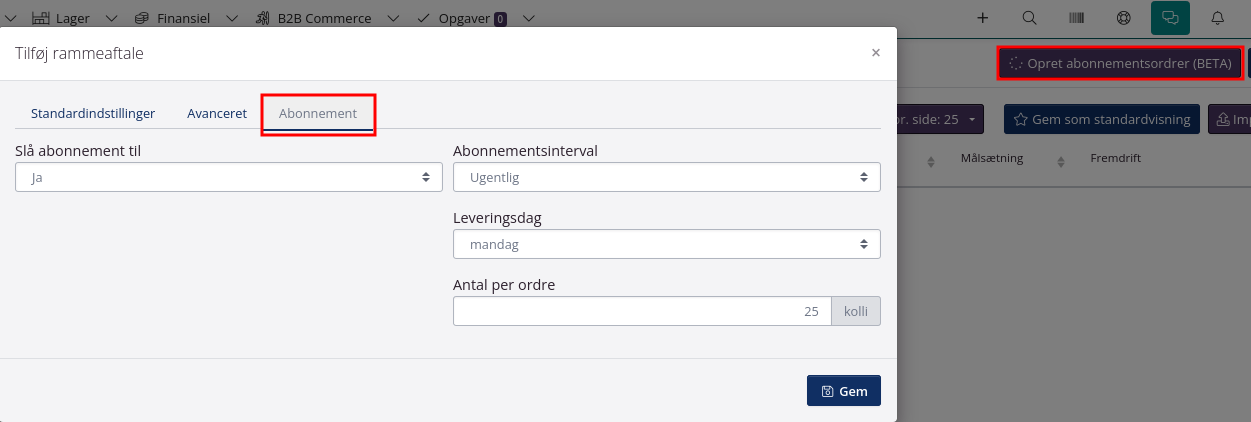Switch to Standardindstillinger tab
The width and height of the screenshot is (1251, 422).
coord(93,114)
